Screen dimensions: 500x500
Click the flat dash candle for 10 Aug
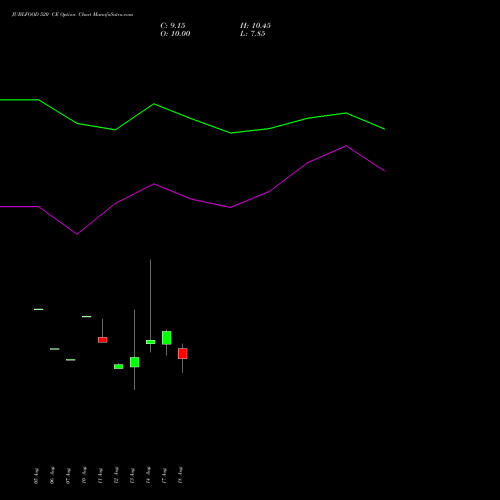pos(87,316)
